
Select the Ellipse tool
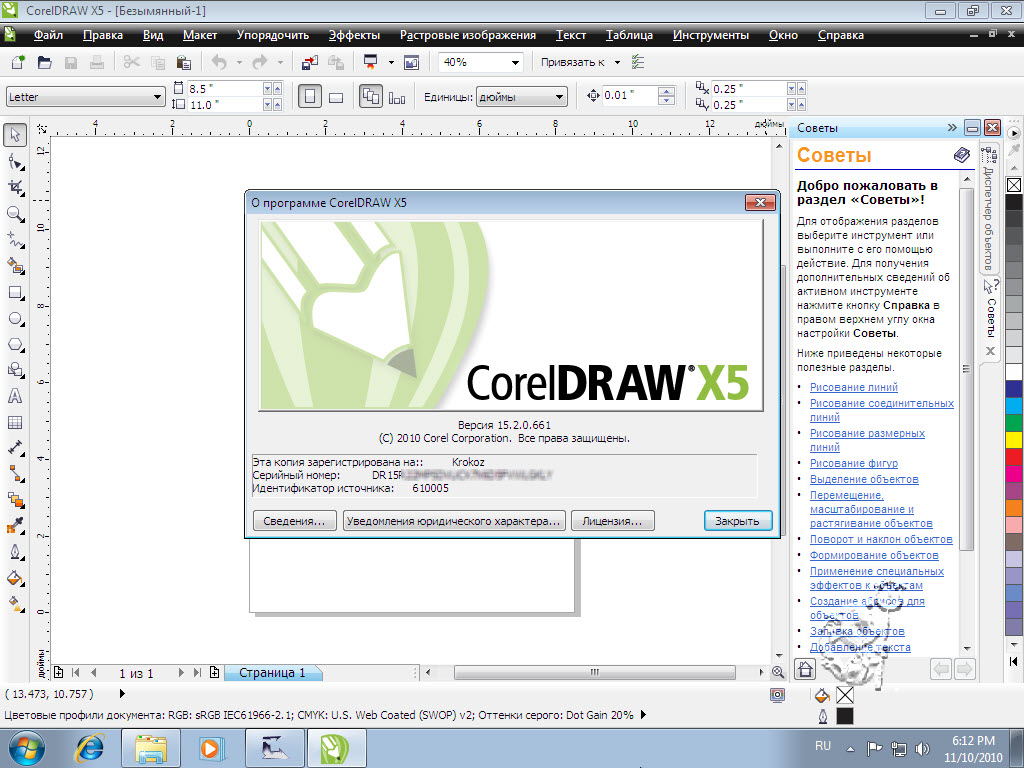pyautogui.click(x=15, y=318)
